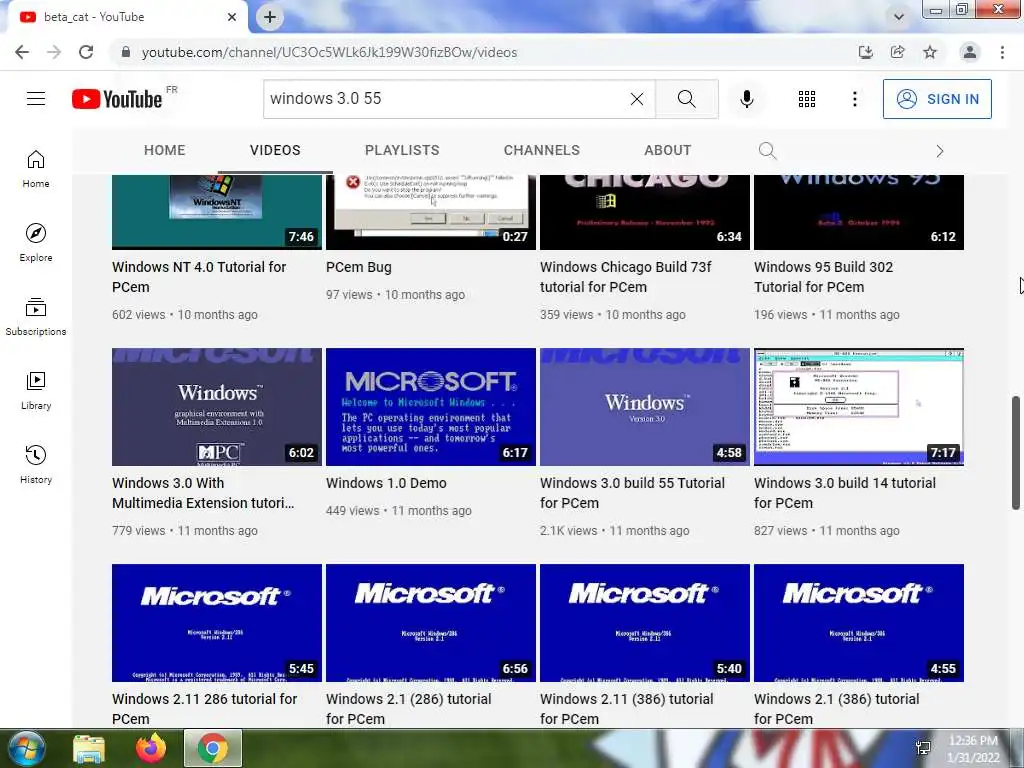Click the browser back arrow
1024x768 pixels.
22,52
